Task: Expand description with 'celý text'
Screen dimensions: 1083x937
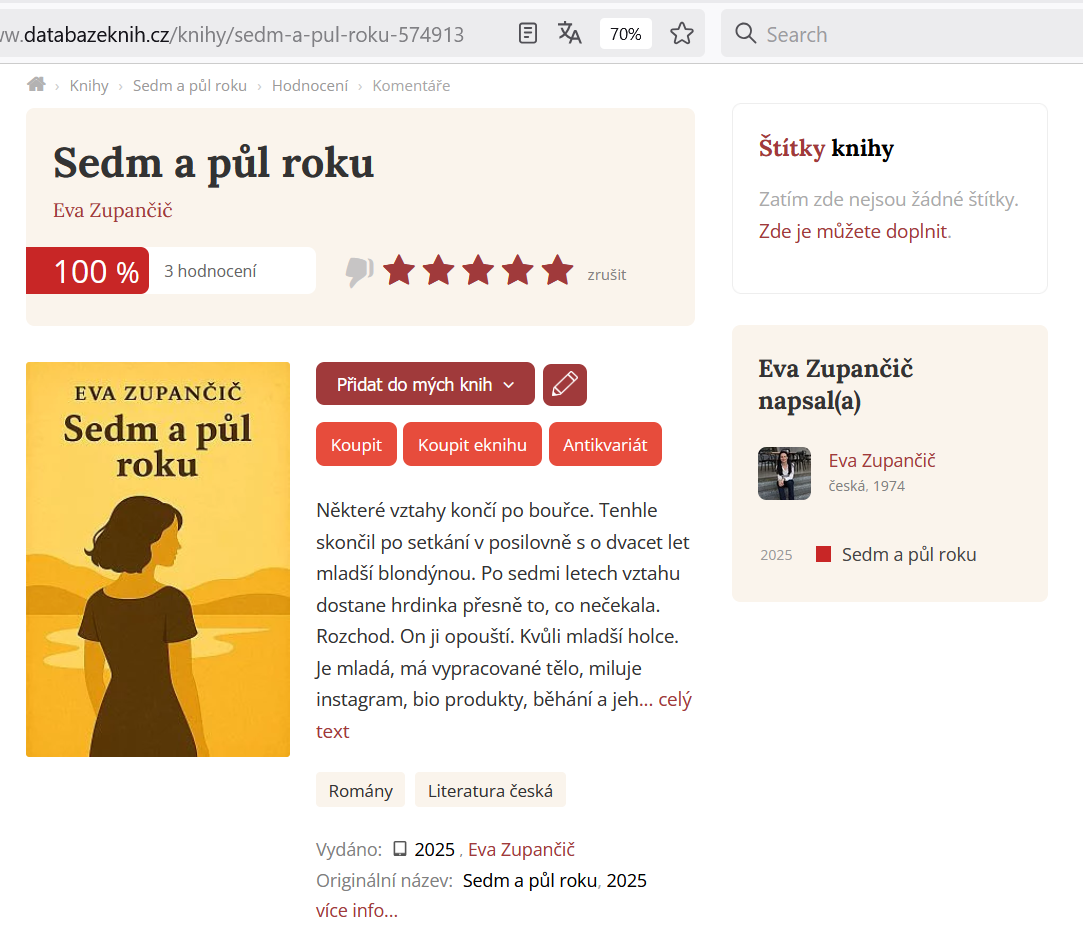Action: 675,699
